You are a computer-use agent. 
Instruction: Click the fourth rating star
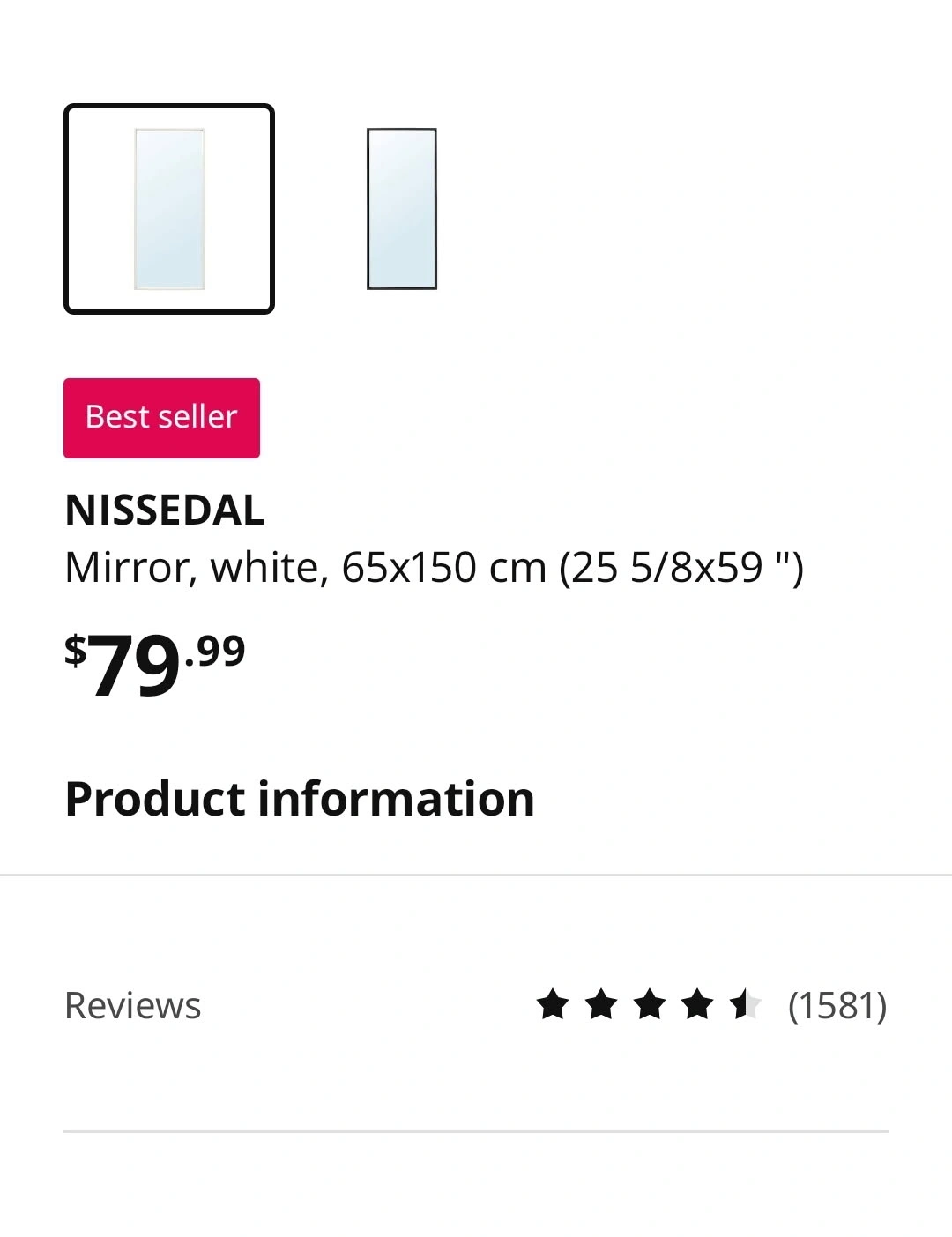pyautogui.click(x=697, y=1004)
